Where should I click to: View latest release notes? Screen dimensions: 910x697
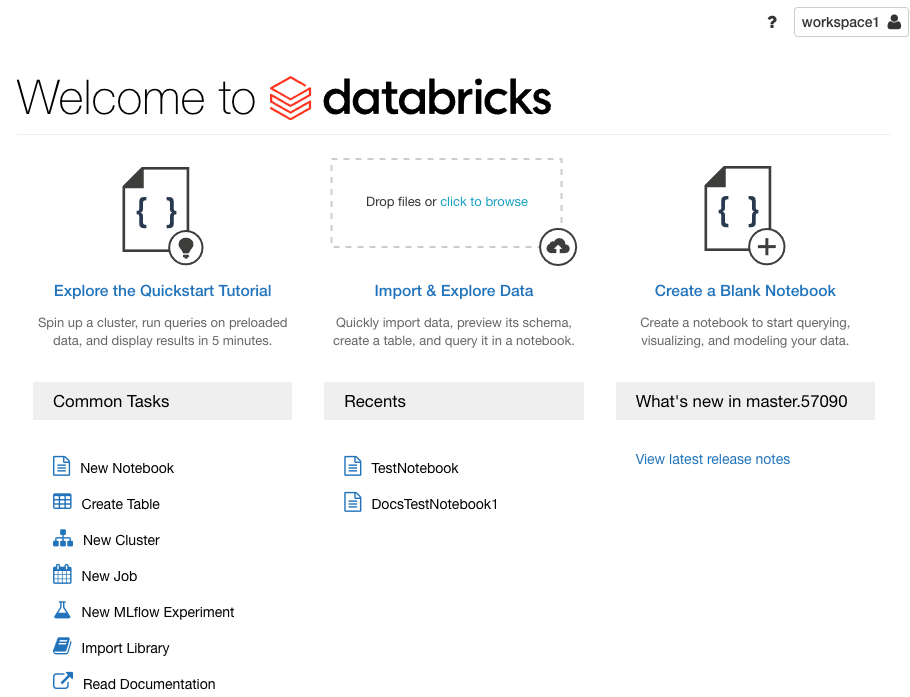click(x=713, y=459)
